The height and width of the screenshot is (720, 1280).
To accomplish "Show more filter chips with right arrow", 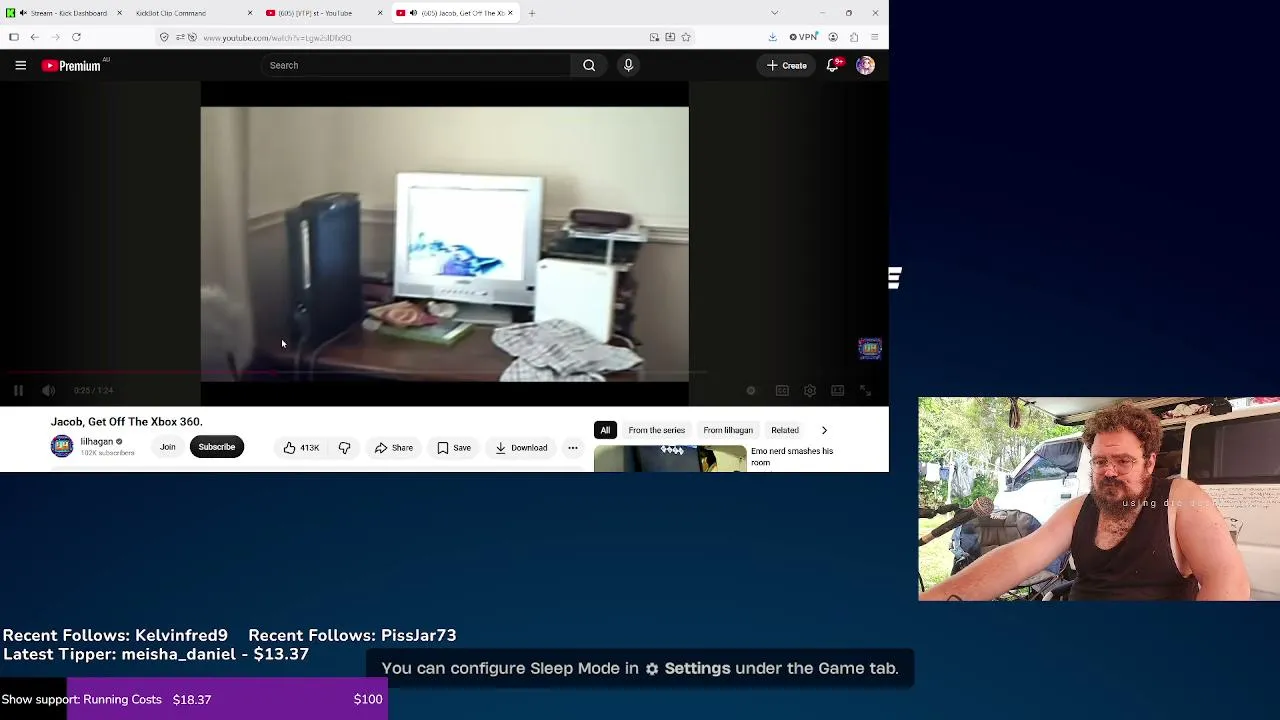I will (824, 430).
